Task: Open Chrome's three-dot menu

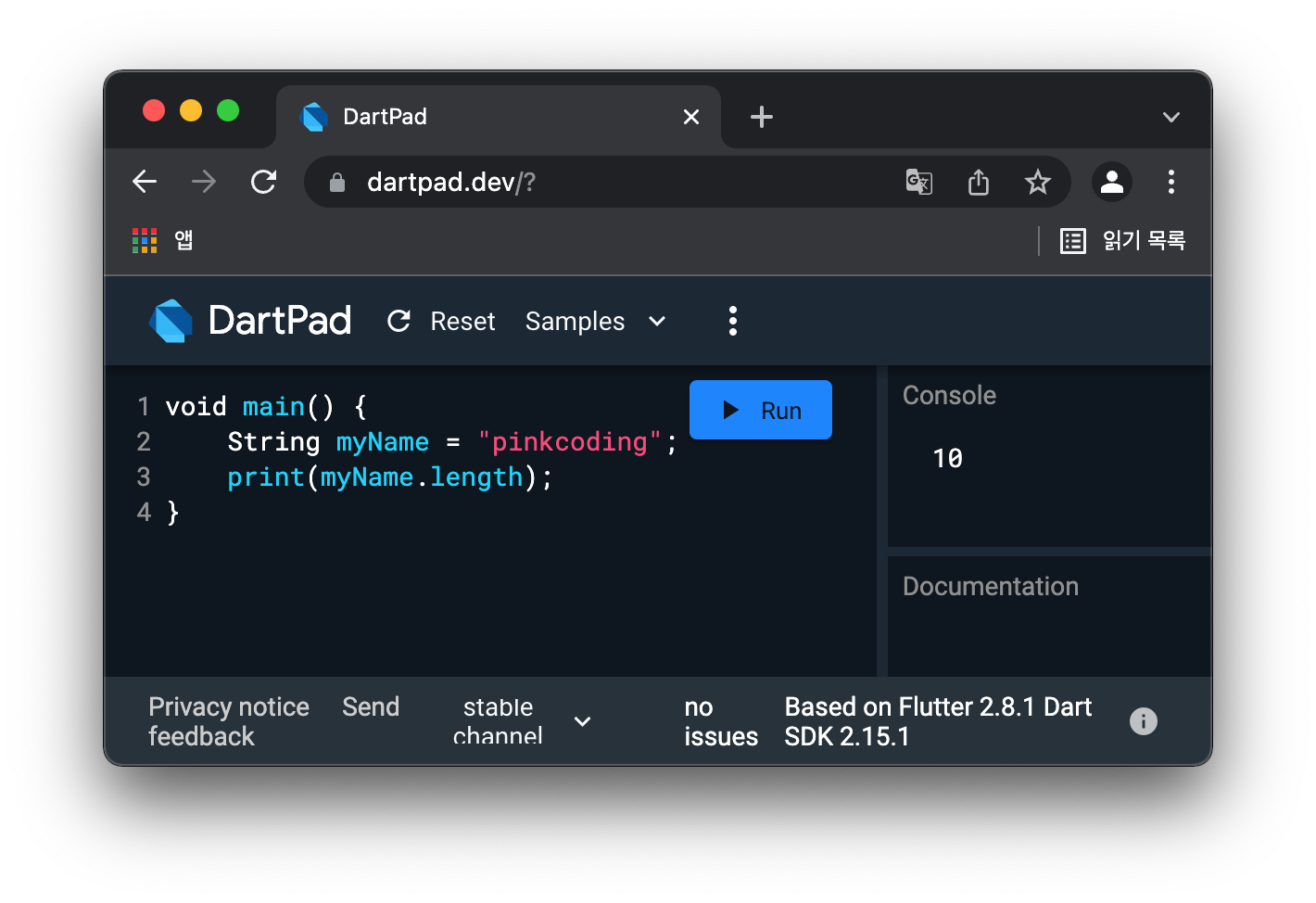Action: coord(1171,182)
